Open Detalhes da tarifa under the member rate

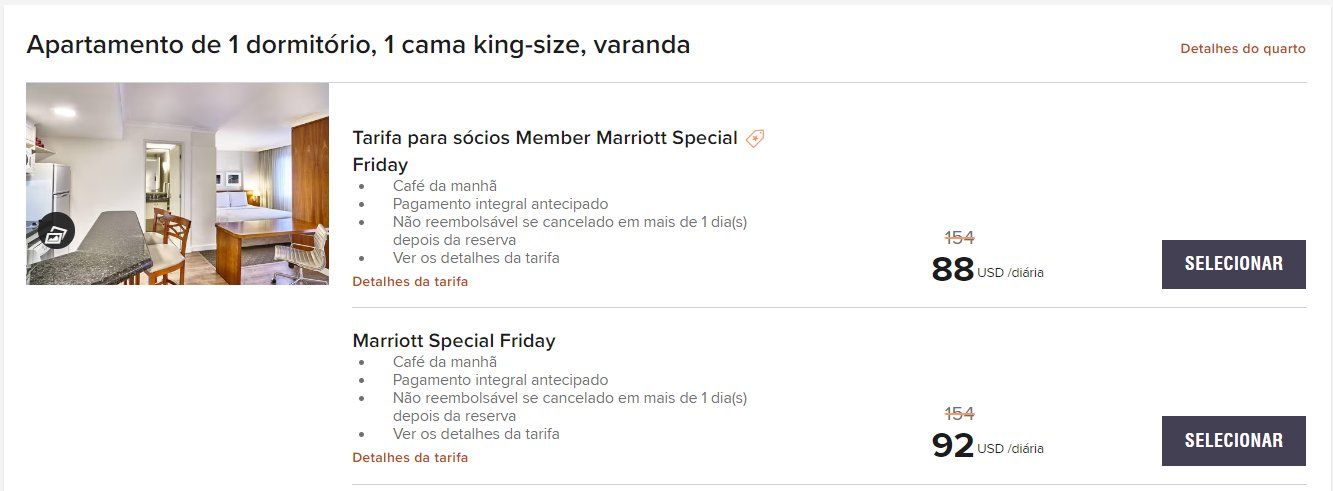pos(410,282)
